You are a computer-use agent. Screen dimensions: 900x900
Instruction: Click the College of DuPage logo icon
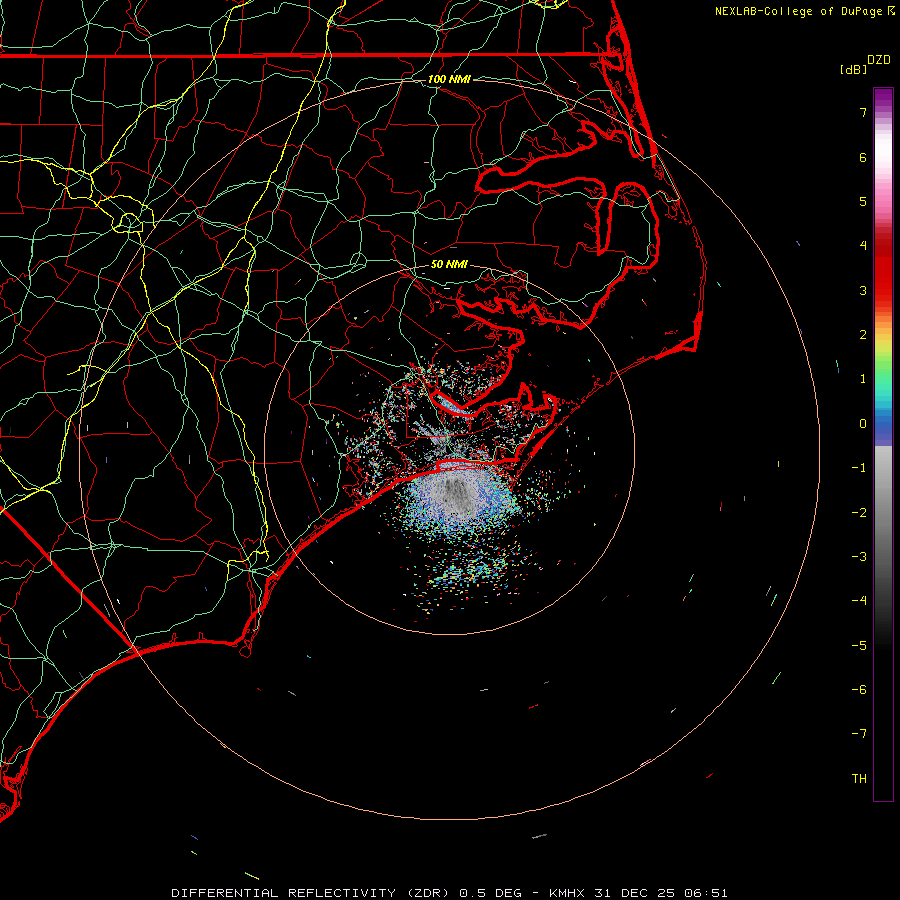tap(891, 11)
